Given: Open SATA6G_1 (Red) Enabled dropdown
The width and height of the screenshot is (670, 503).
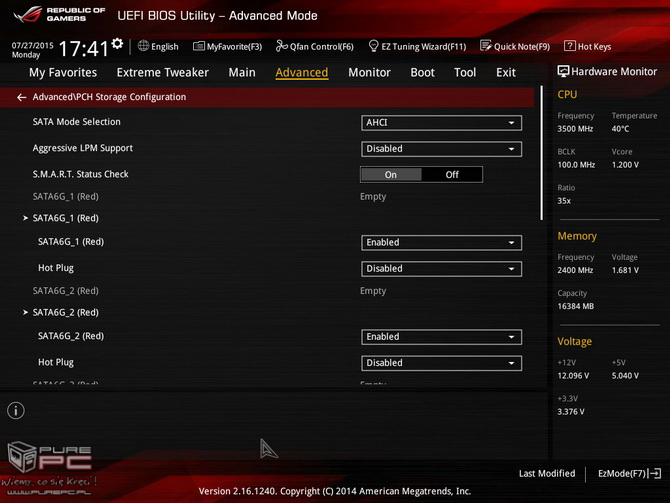Looking at the screenshot, I should (441, 242).
